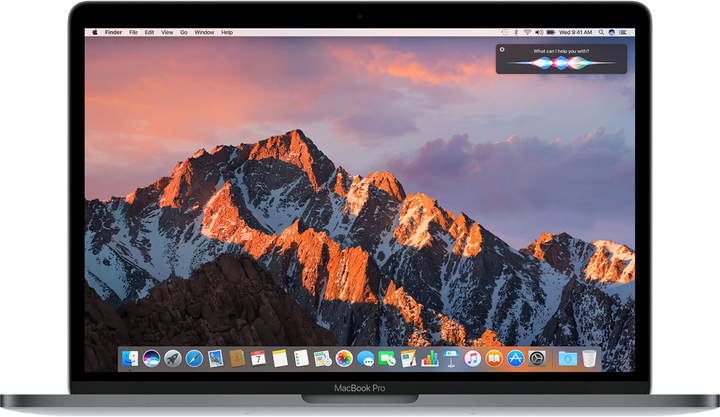
Task: Open the Finder menu
Action: (x=113, y=32)
